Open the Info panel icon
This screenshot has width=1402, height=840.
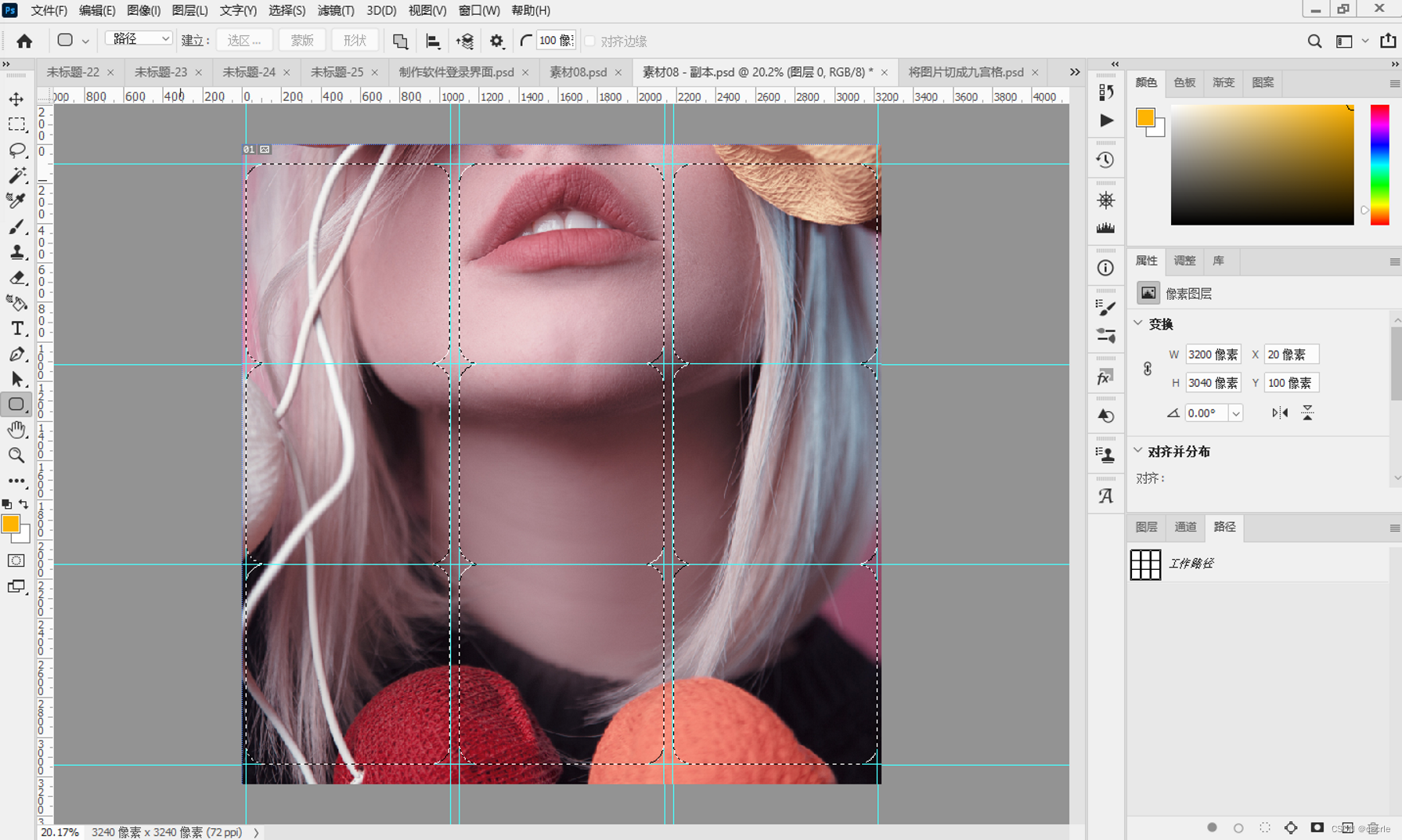[x=1105, y=268]
